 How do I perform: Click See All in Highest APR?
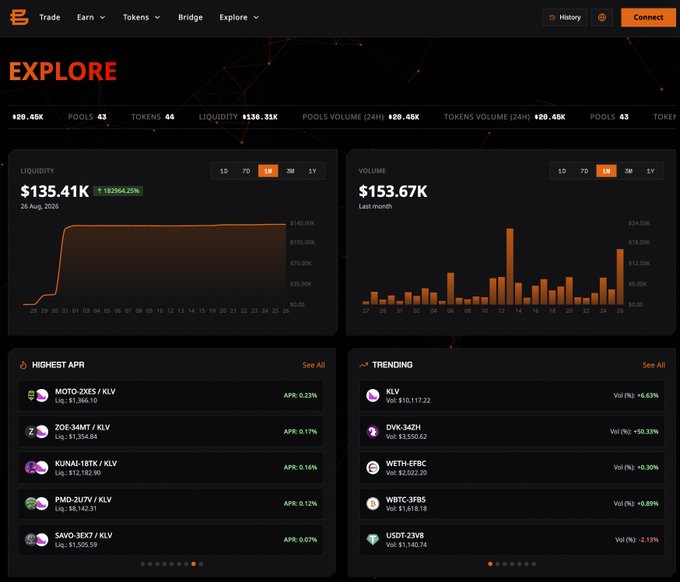pos(314,365)
